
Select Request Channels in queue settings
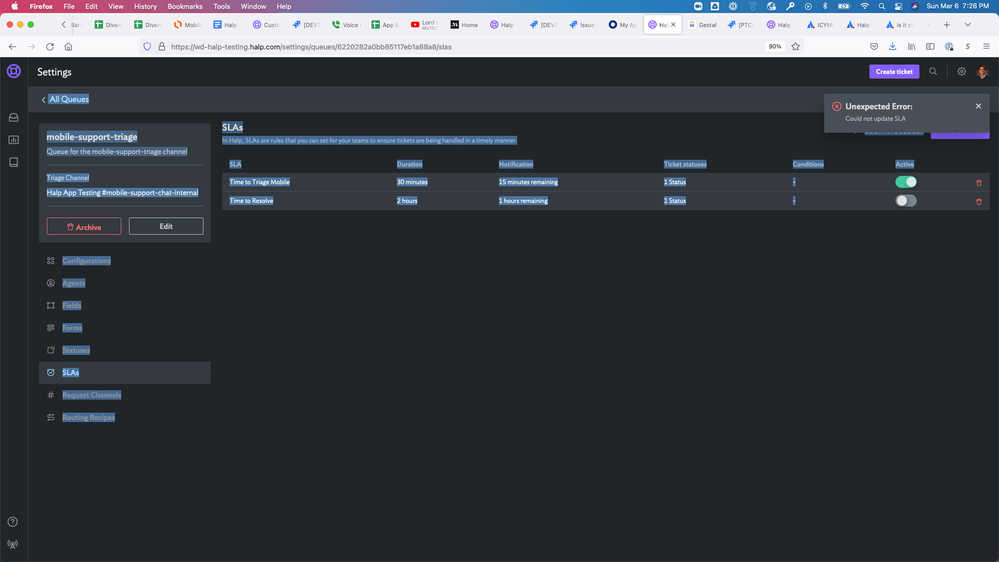(92, 395)
